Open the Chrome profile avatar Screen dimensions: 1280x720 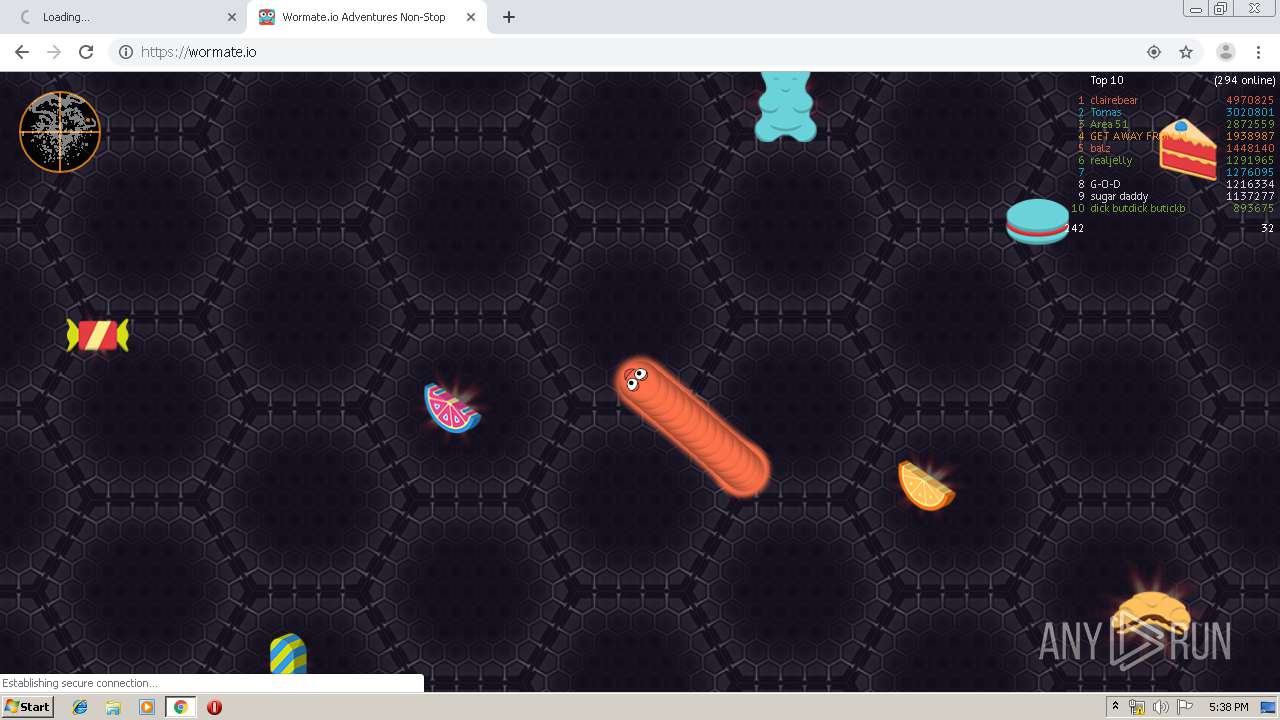[x=1226, y=52]
